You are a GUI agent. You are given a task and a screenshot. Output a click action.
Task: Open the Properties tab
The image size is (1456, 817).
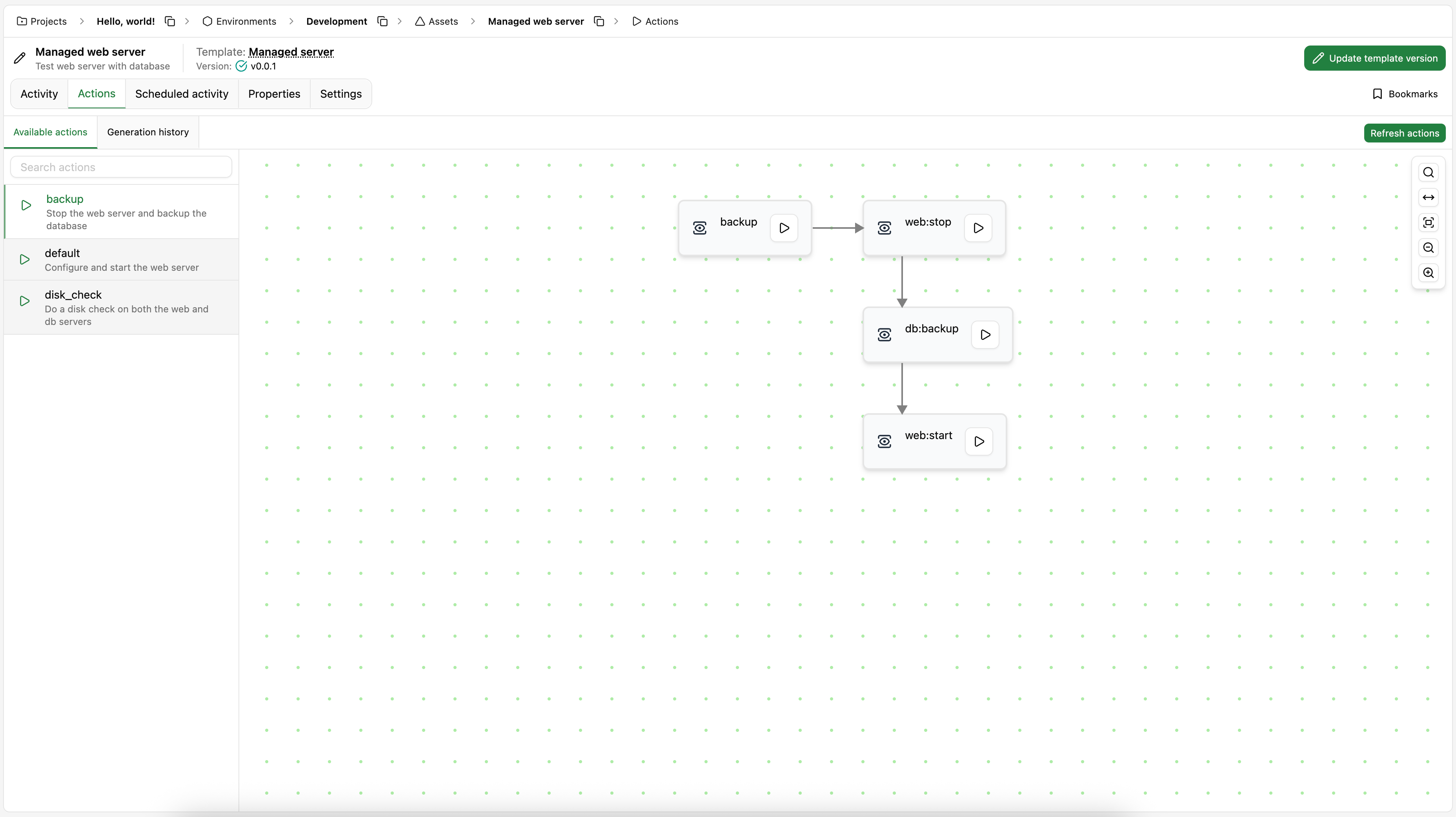click(x=274, y=94)
